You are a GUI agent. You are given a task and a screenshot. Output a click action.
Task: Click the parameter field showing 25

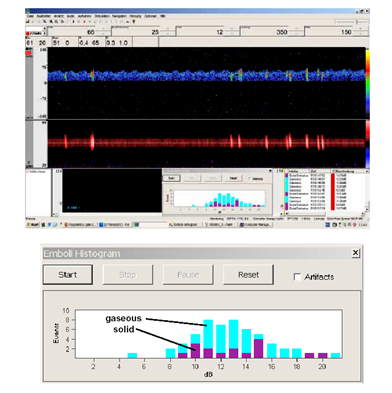point(143,32)
